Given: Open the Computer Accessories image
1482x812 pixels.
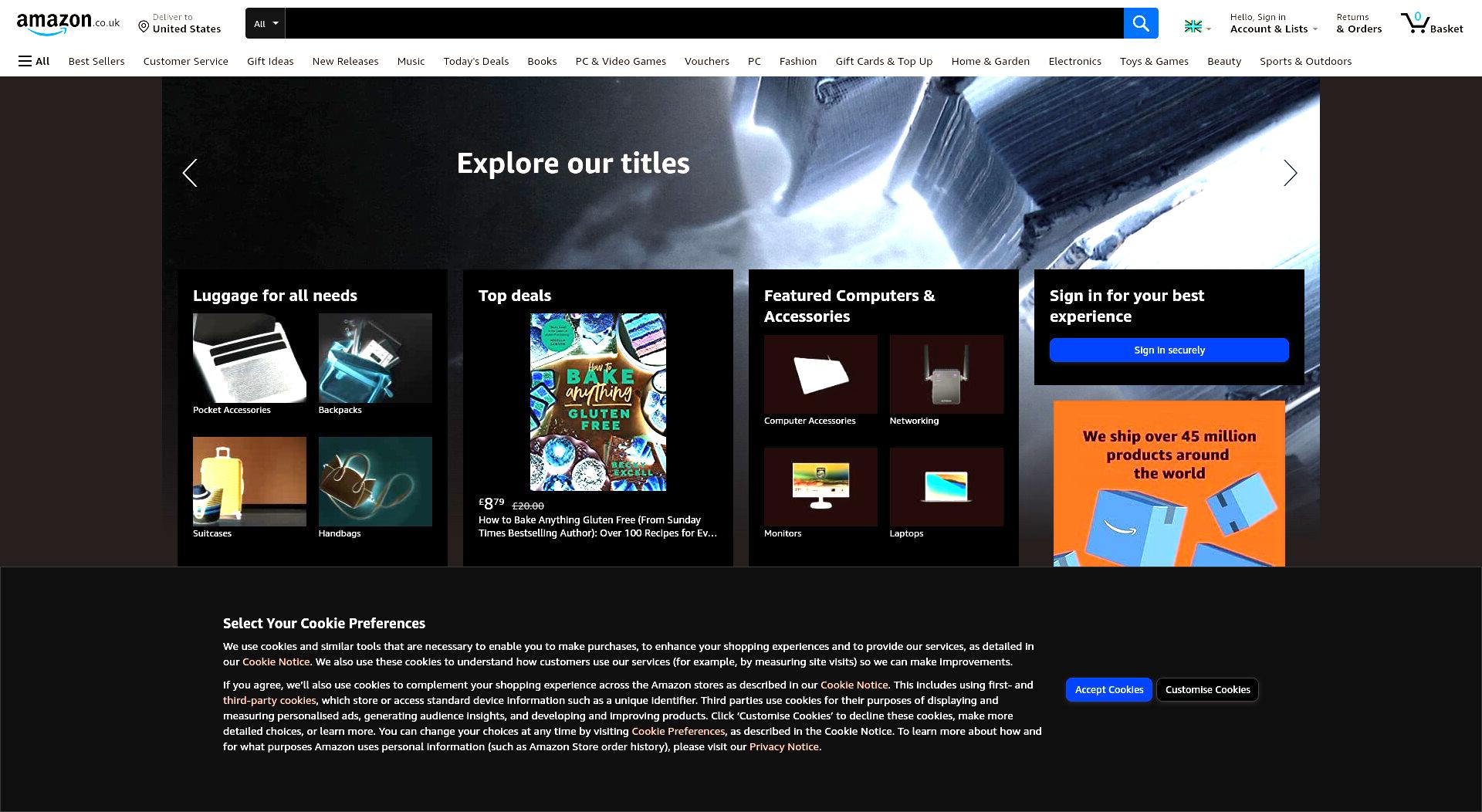Looking at the screenshot, I should coord(821,374).
